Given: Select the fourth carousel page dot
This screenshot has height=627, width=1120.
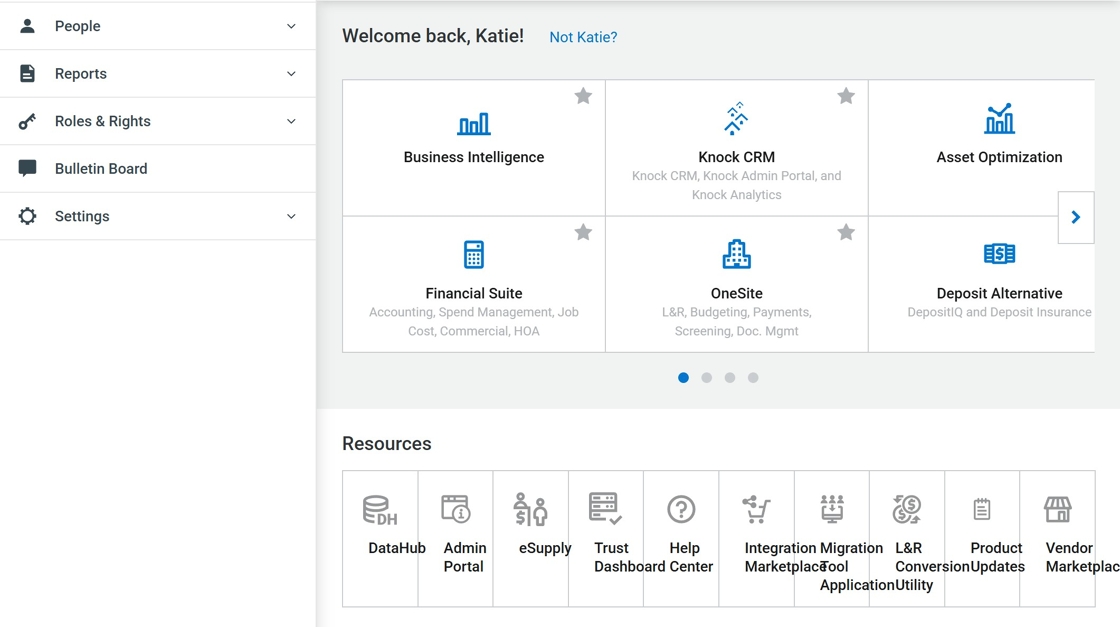Looking at the screenshot, I should coord(753,378).
